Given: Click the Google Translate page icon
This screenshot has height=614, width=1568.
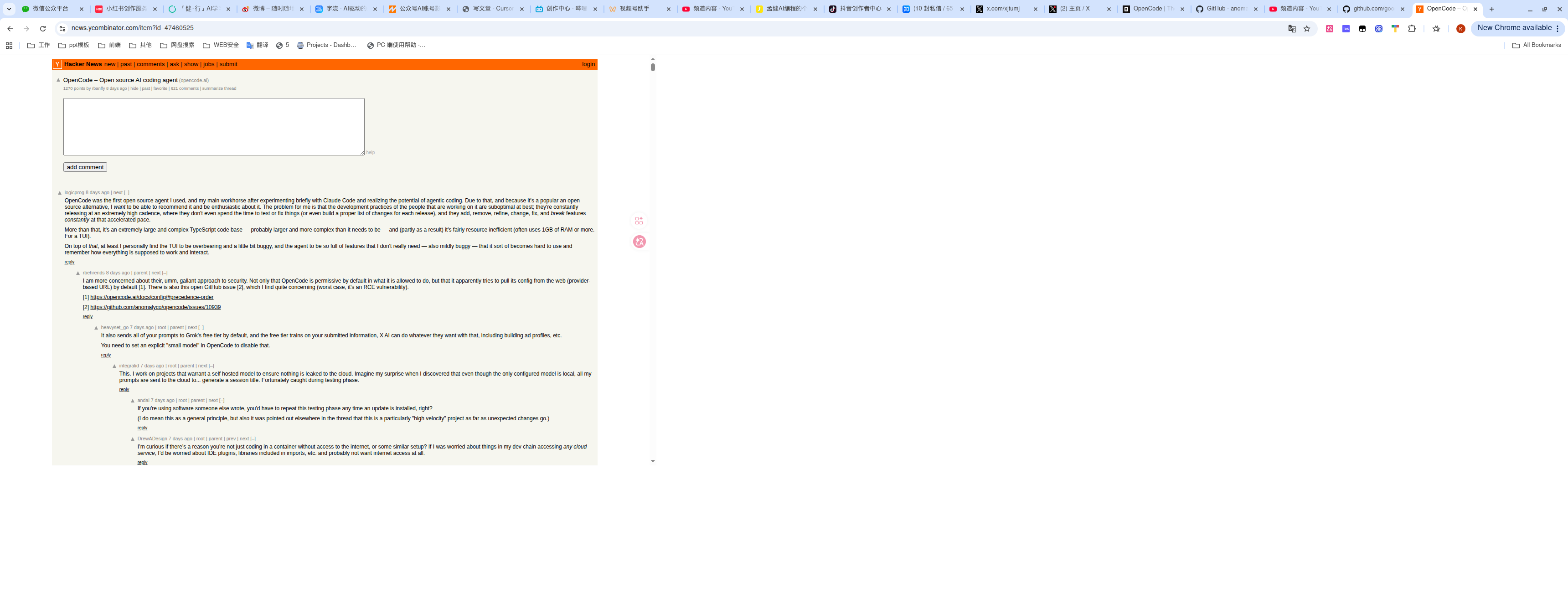Looking at the screenshot, I should (1292, 29).
